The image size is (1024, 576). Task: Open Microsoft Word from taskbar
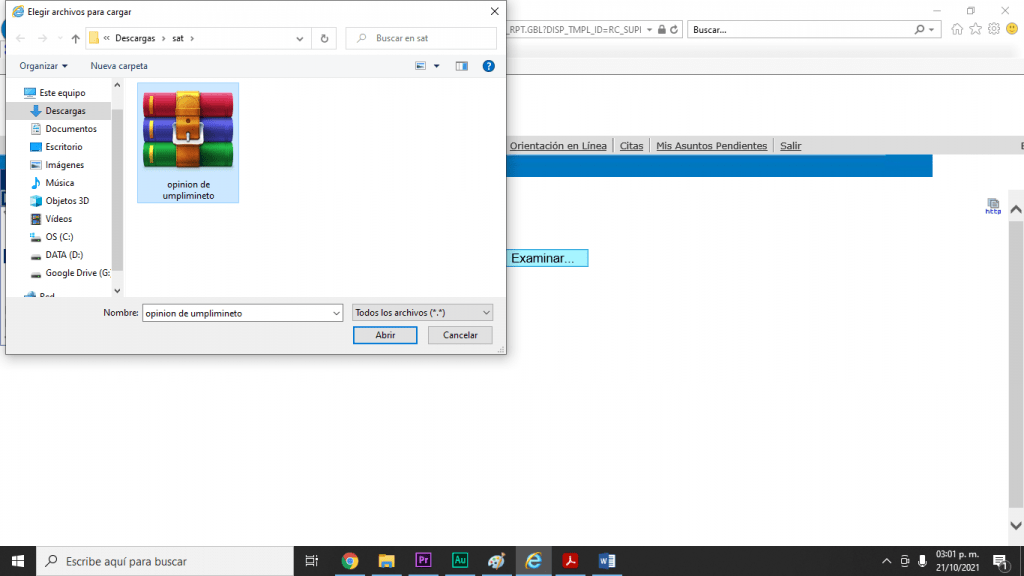607,561
